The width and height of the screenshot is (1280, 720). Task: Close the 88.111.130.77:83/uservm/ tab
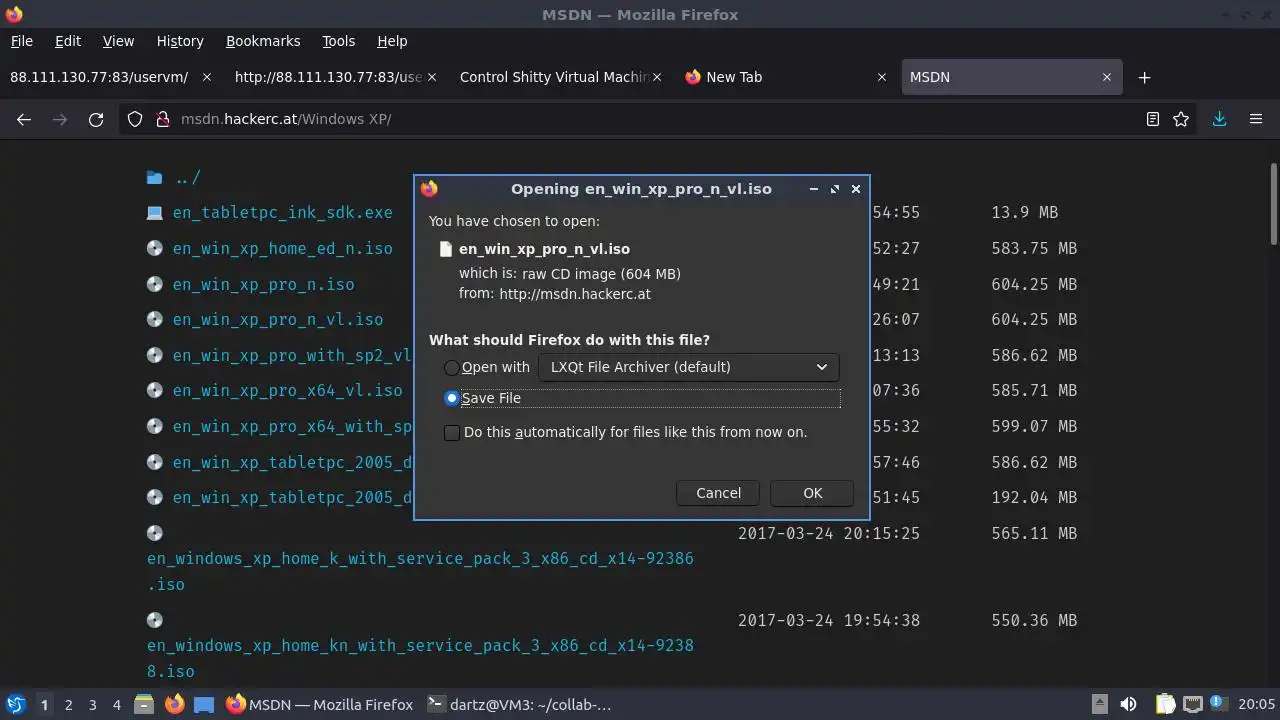pos(207,77)
